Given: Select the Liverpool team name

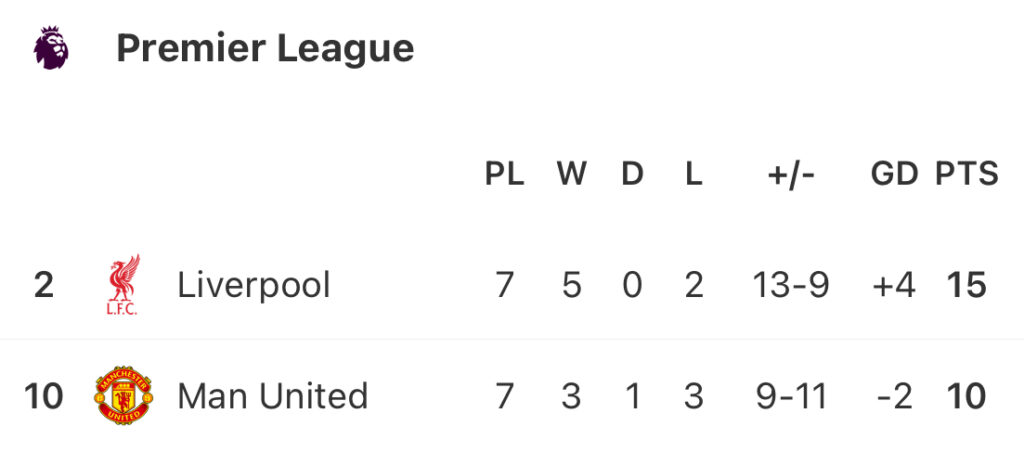Looking at the screenshot, I should tap(254, 286).
